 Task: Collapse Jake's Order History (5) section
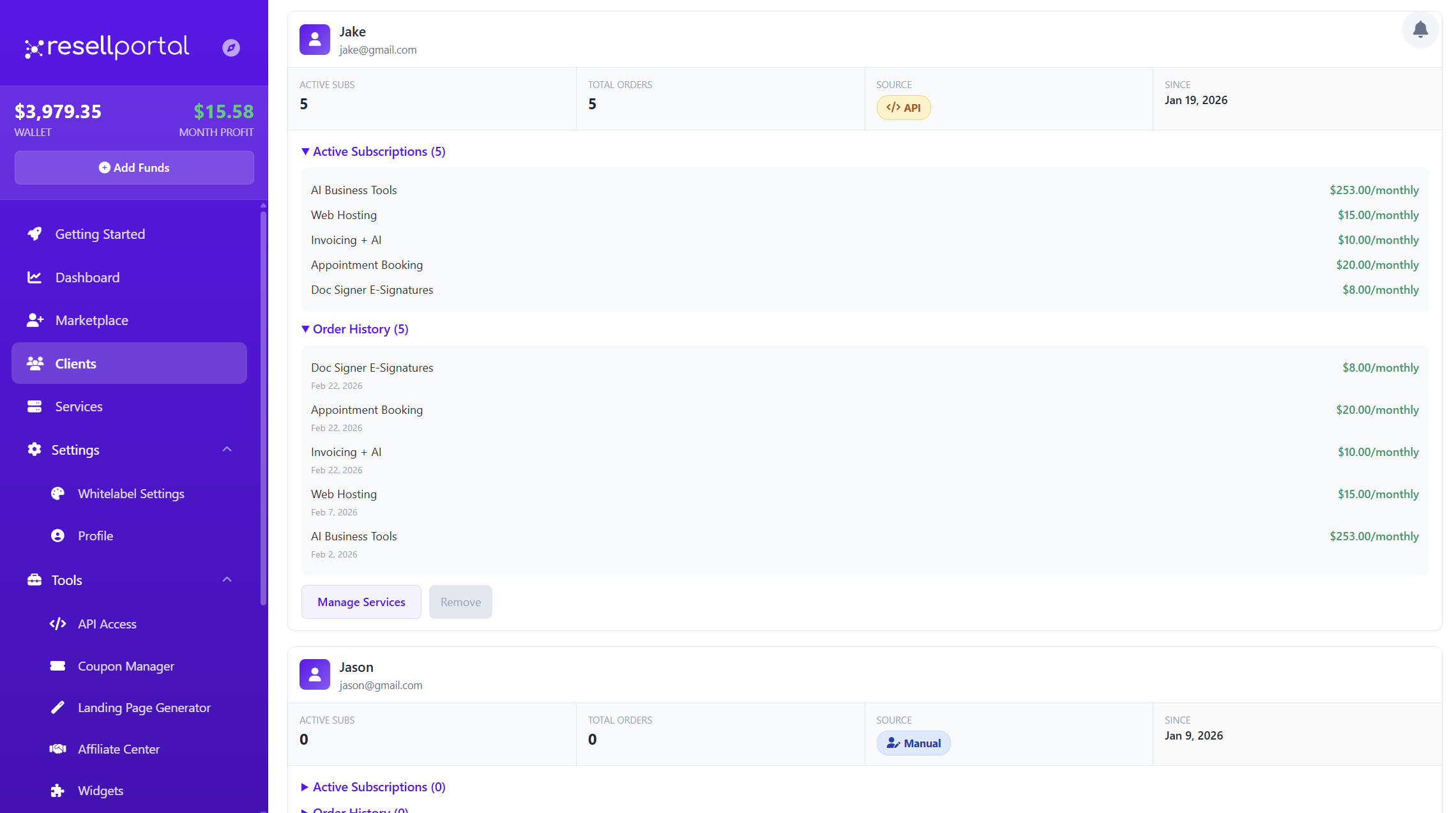point(354,329)
